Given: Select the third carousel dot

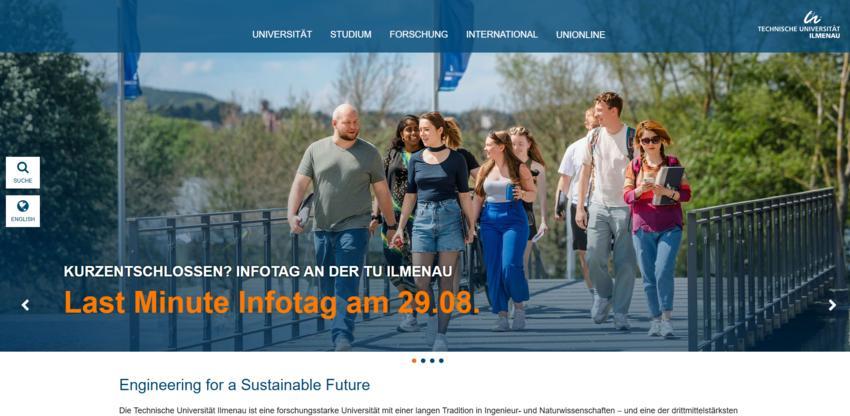Looking at the screenshot, I should [432, 361].
